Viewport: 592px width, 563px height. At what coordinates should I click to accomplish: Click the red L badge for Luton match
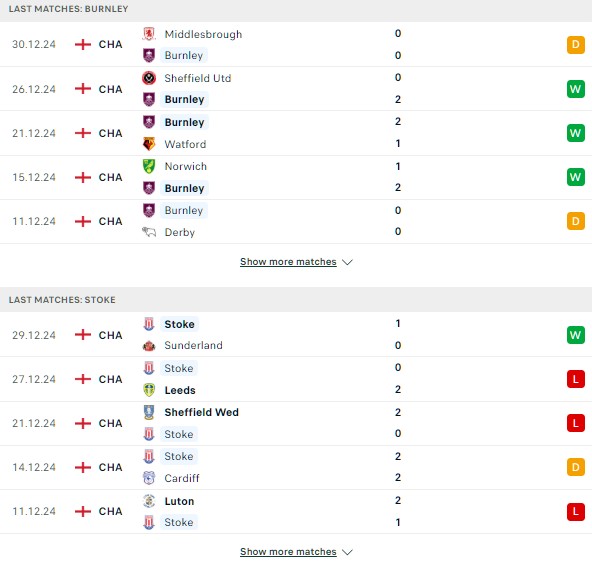tap(575, 511)
